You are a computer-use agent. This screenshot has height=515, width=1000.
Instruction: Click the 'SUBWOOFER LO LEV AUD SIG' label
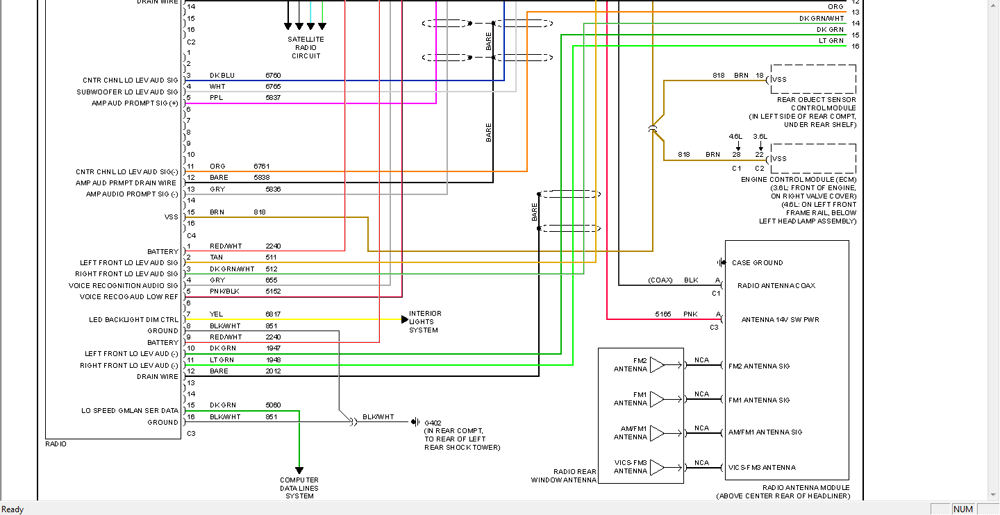click(130, 92)
